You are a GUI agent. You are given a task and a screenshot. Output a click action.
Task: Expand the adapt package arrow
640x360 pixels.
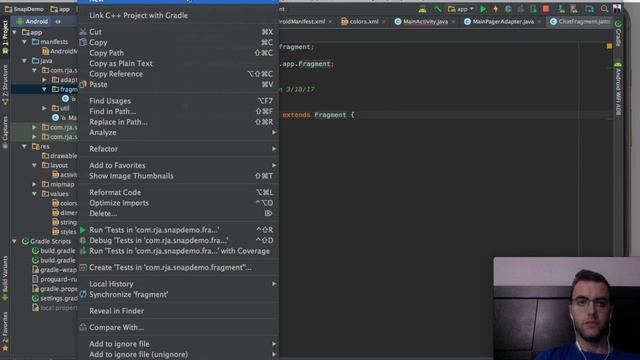pos(44,80)
